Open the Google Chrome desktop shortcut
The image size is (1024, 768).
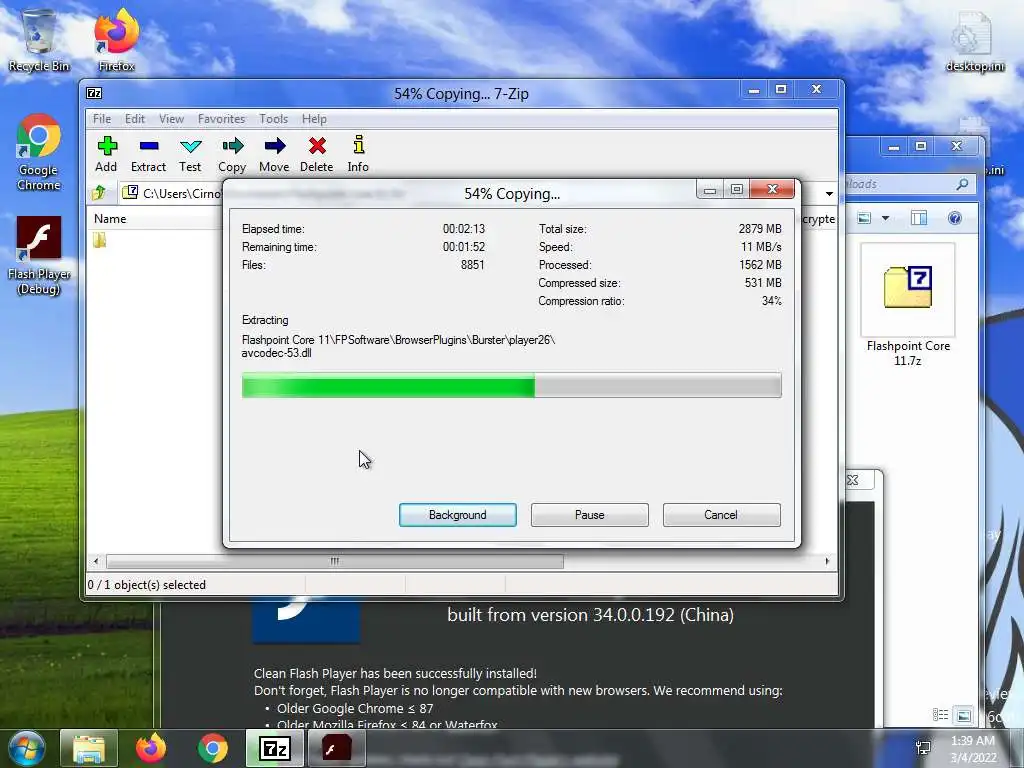pyautogui.click(x=39, y=153)
